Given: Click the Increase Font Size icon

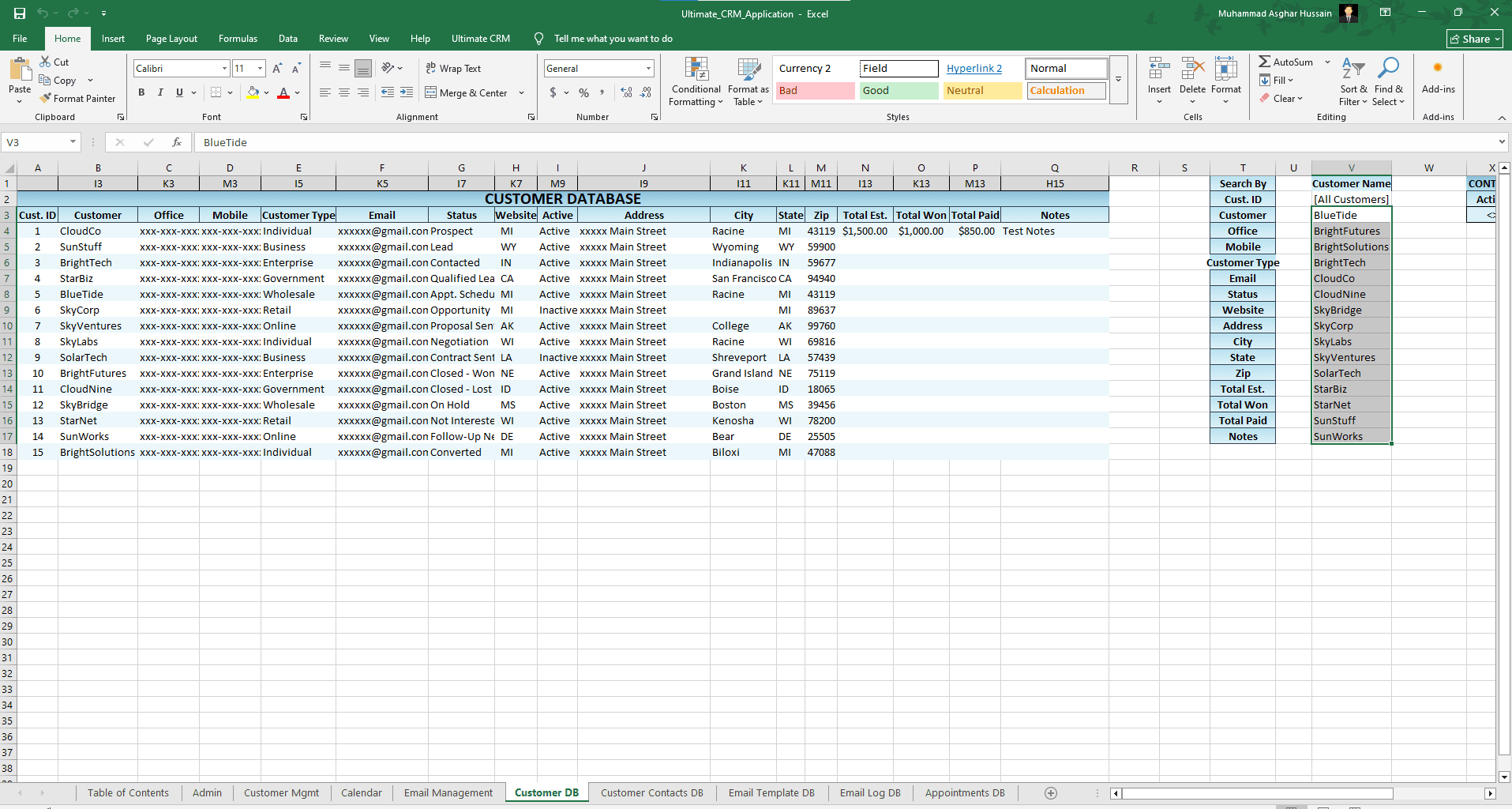Looking at the screenshot, I should pyautogui.click(x=277, y=69).
